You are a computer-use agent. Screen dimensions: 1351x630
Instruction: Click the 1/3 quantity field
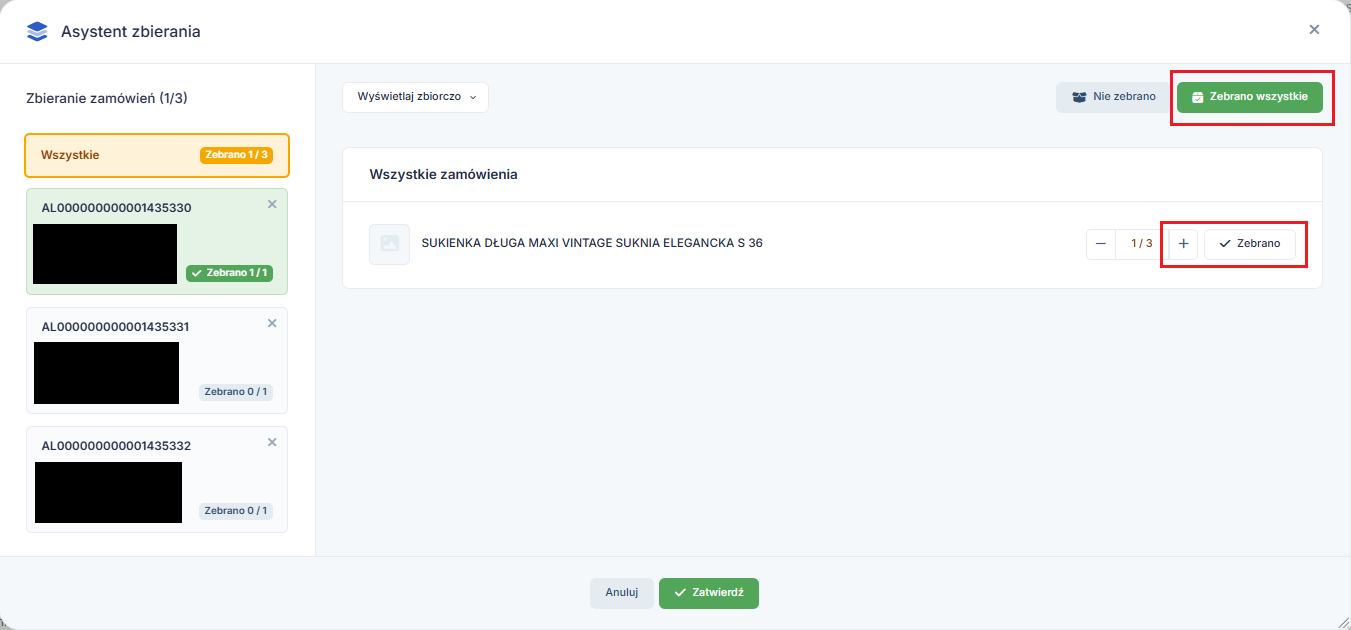[1141, 244]
